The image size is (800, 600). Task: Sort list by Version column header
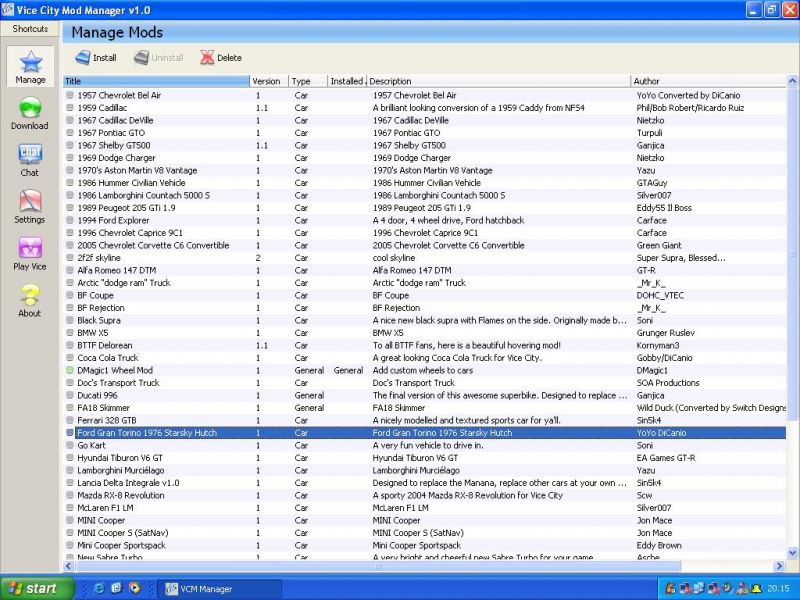pos(269,81)
